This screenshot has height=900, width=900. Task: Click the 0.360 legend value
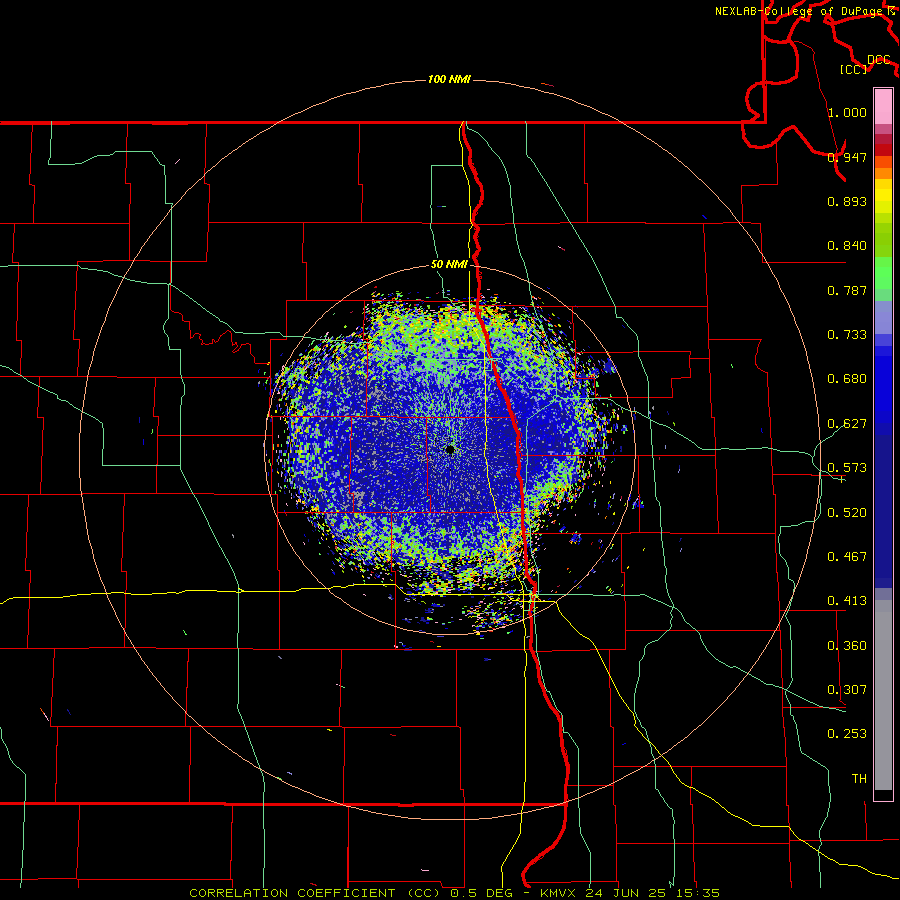click(847, 646)
